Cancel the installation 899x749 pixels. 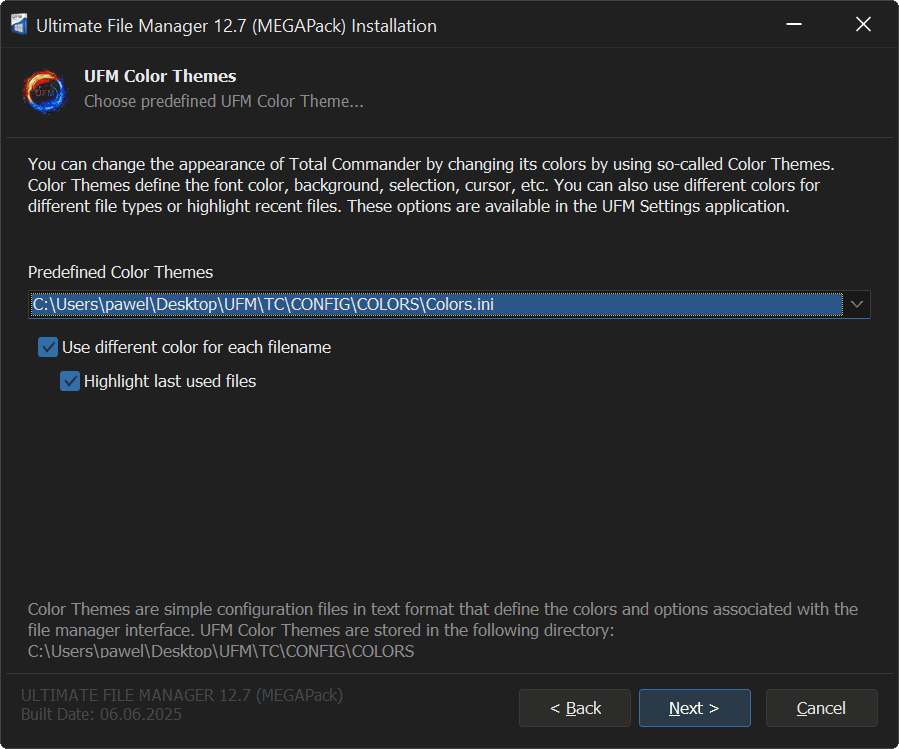pos(821,708)
